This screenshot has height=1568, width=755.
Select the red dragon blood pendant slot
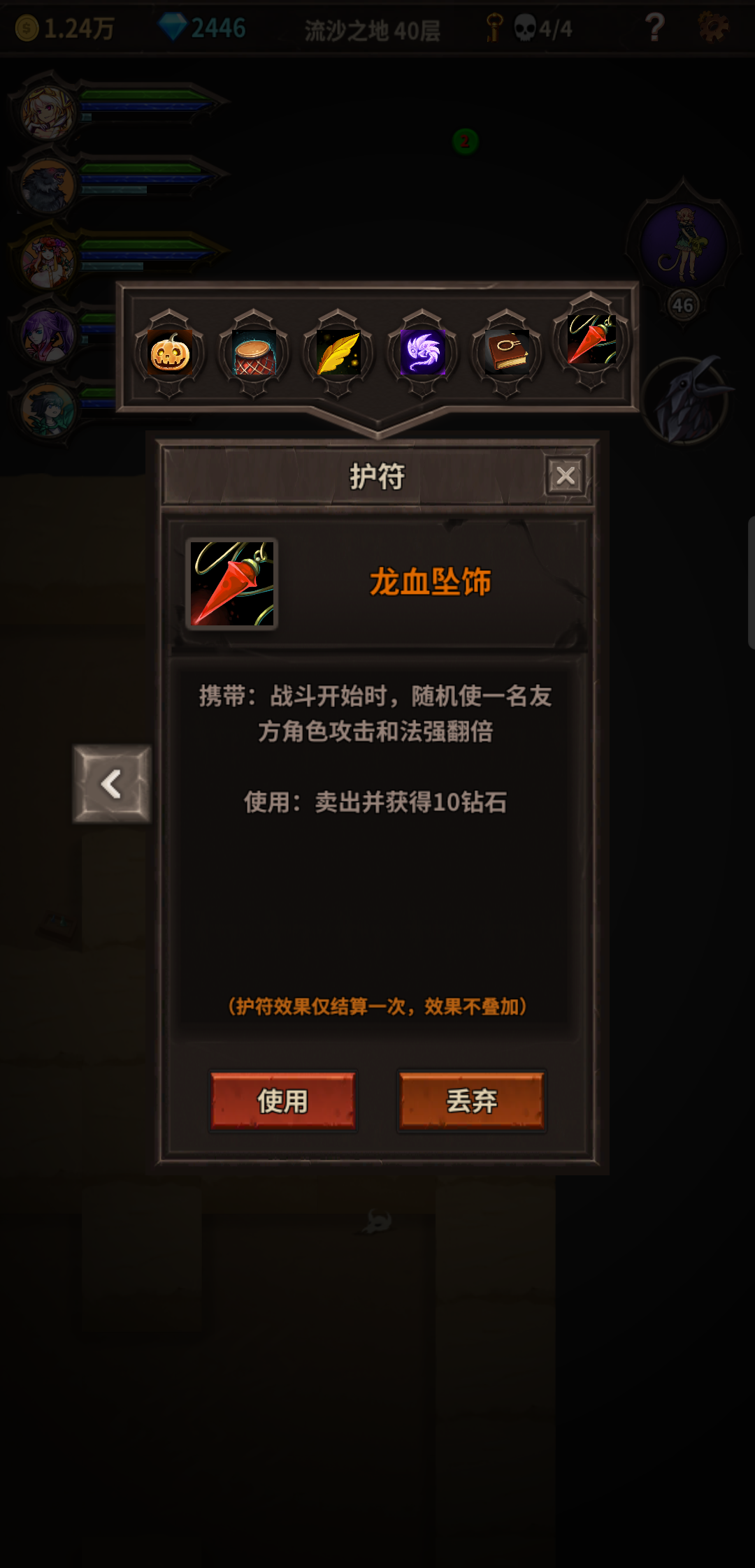[x=591, y=340]
